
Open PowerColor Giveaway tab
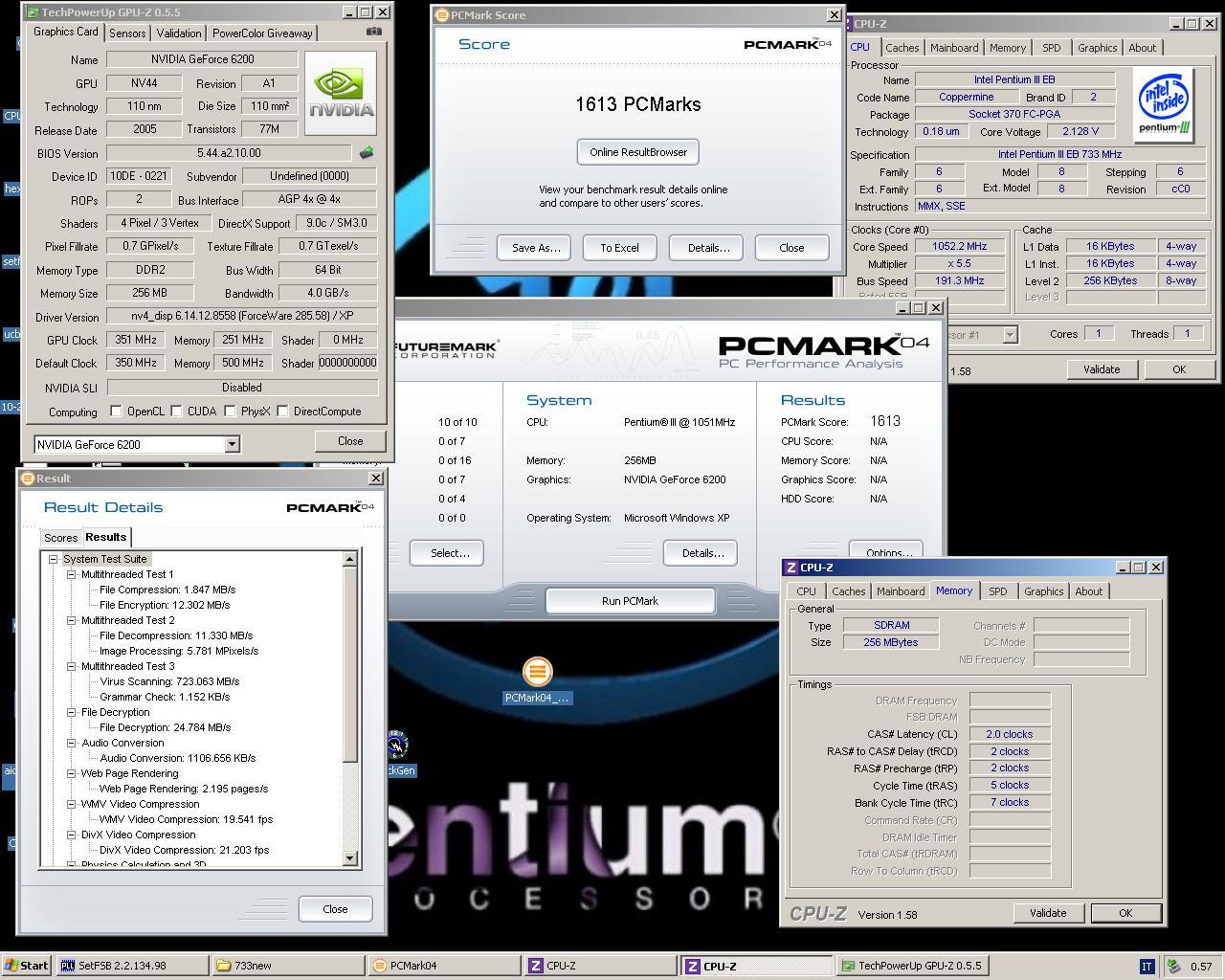tap(262, 33)
